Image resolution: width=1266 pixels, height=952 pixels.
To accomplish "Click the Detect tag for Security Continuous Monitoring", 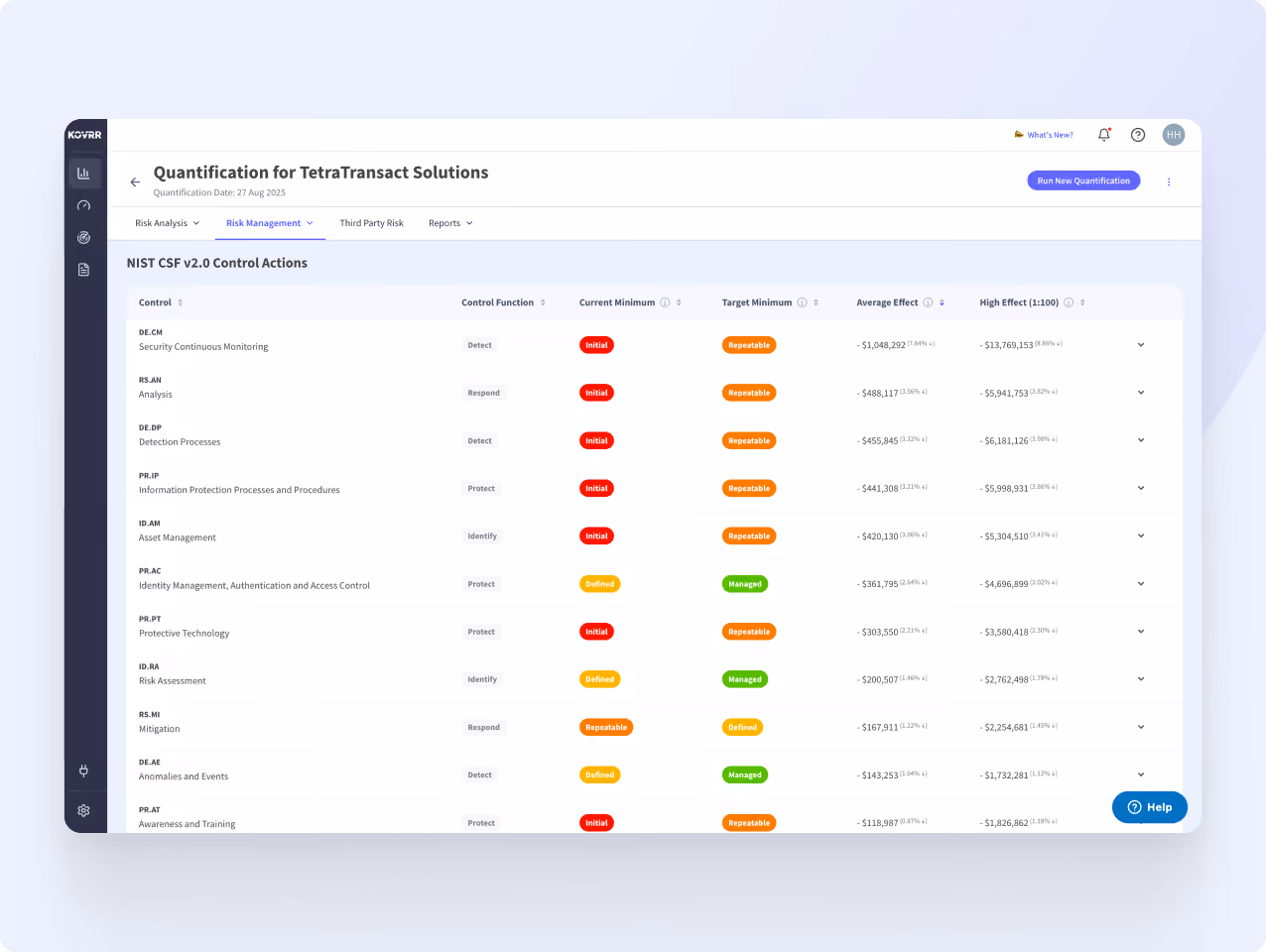I will [480, 345].
